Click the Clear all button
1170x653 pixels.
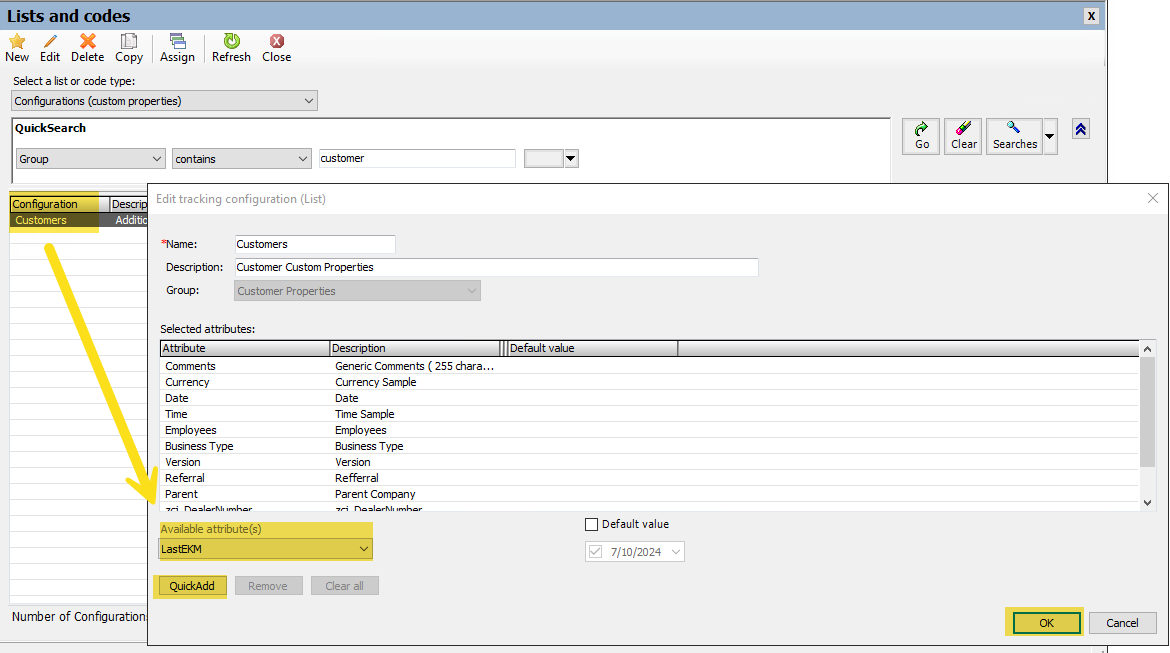point(345,586)
